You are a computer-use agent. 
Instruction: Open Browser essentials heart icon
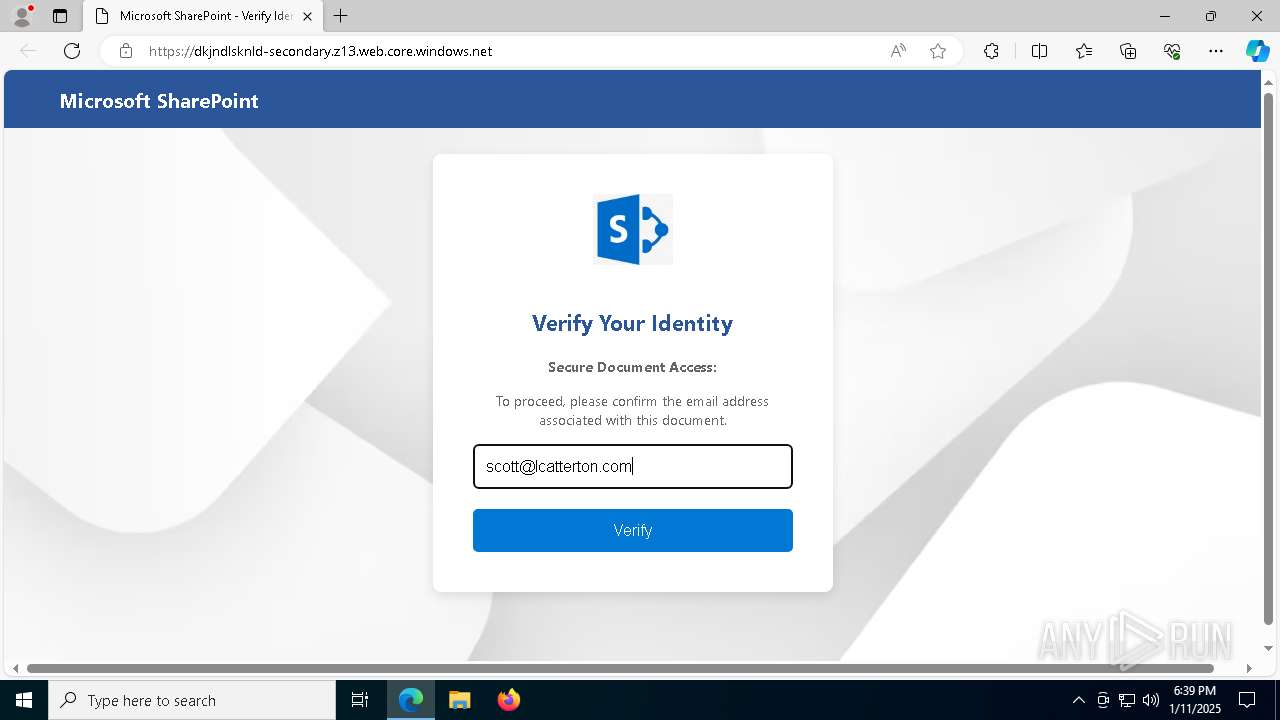(x=1172, y=51)
